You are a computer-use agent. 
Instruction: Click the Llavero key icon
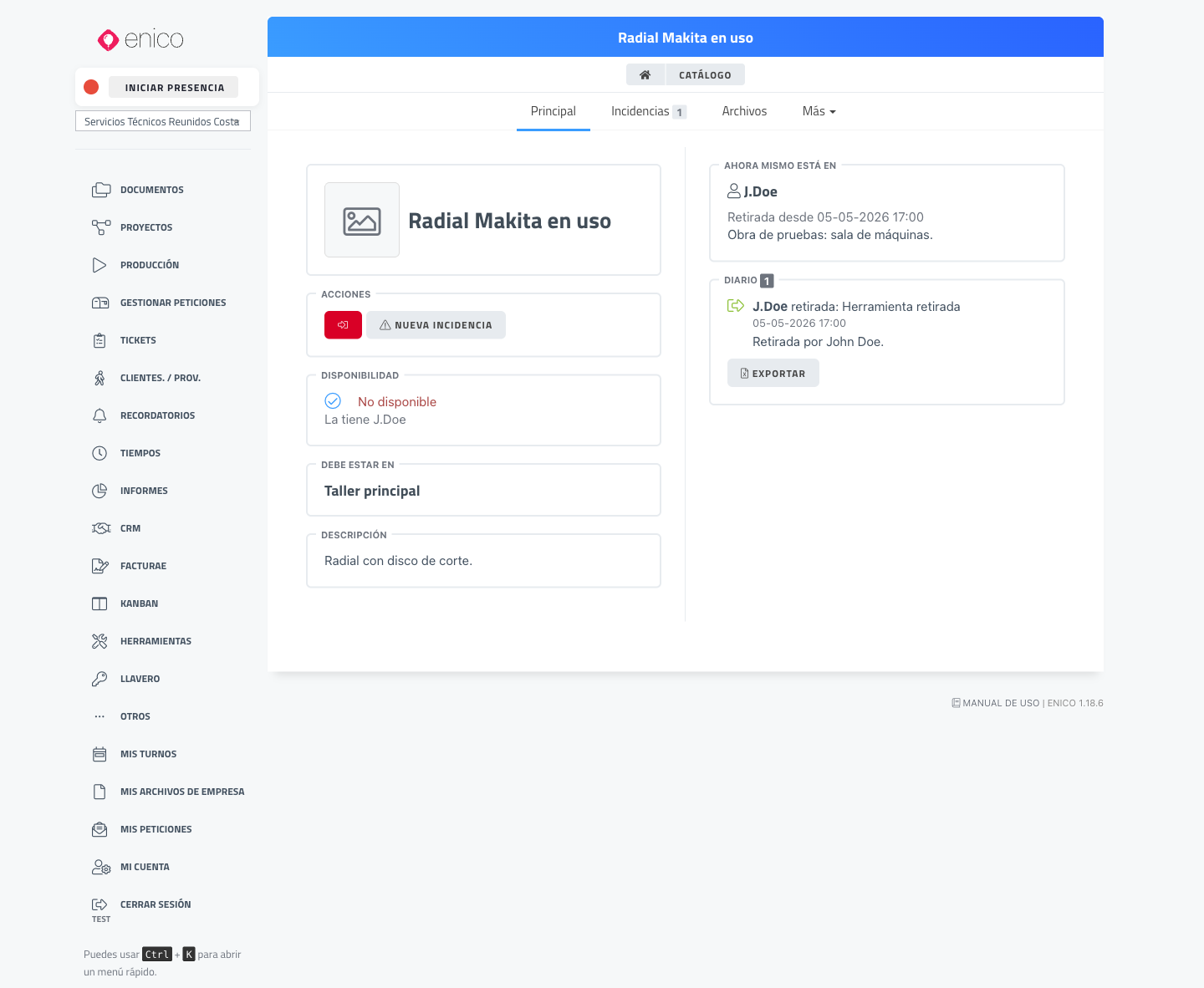tap(99, 679)
